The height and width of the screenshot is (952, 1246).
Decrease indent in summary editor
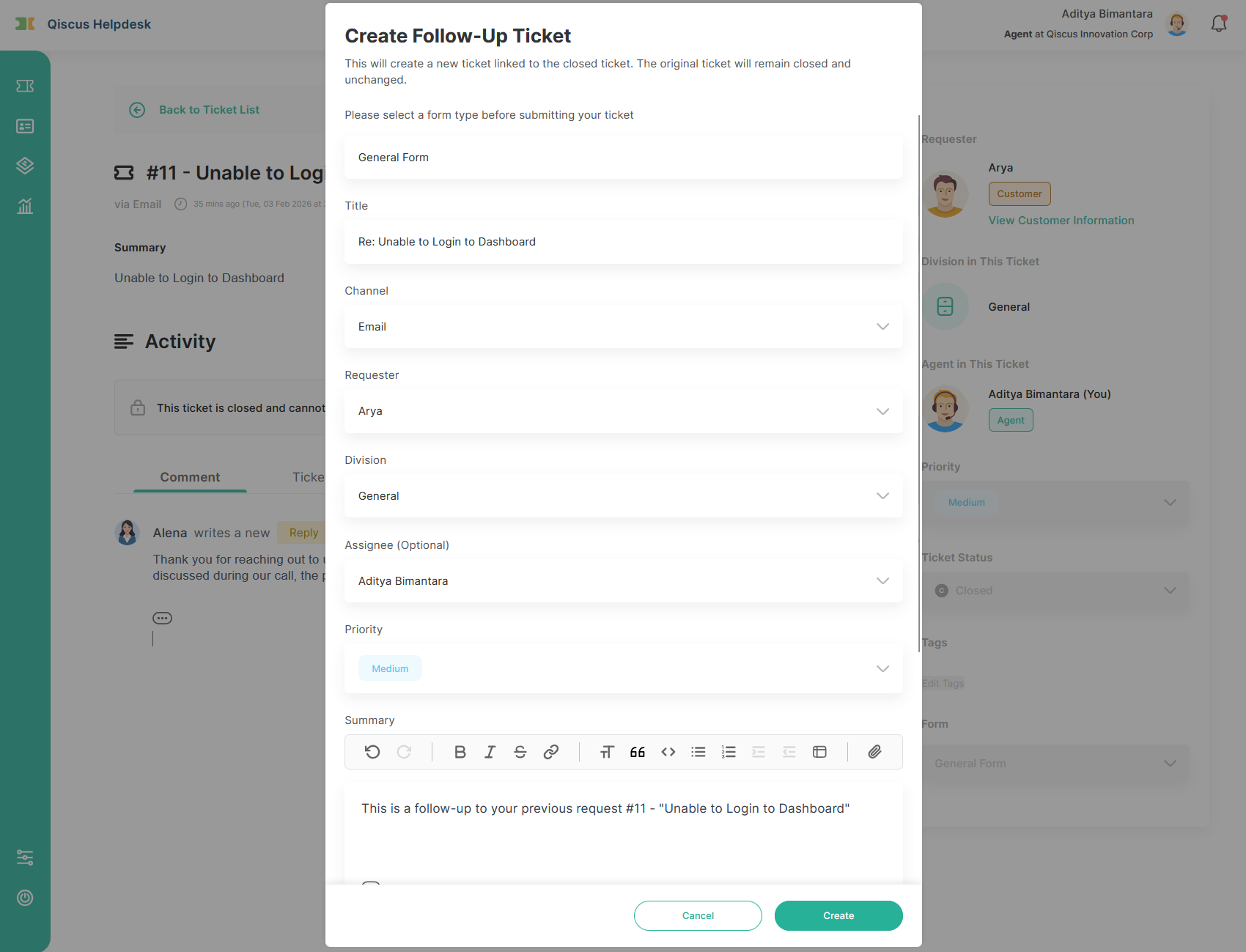pyautogui.click(x=789, y=752)
